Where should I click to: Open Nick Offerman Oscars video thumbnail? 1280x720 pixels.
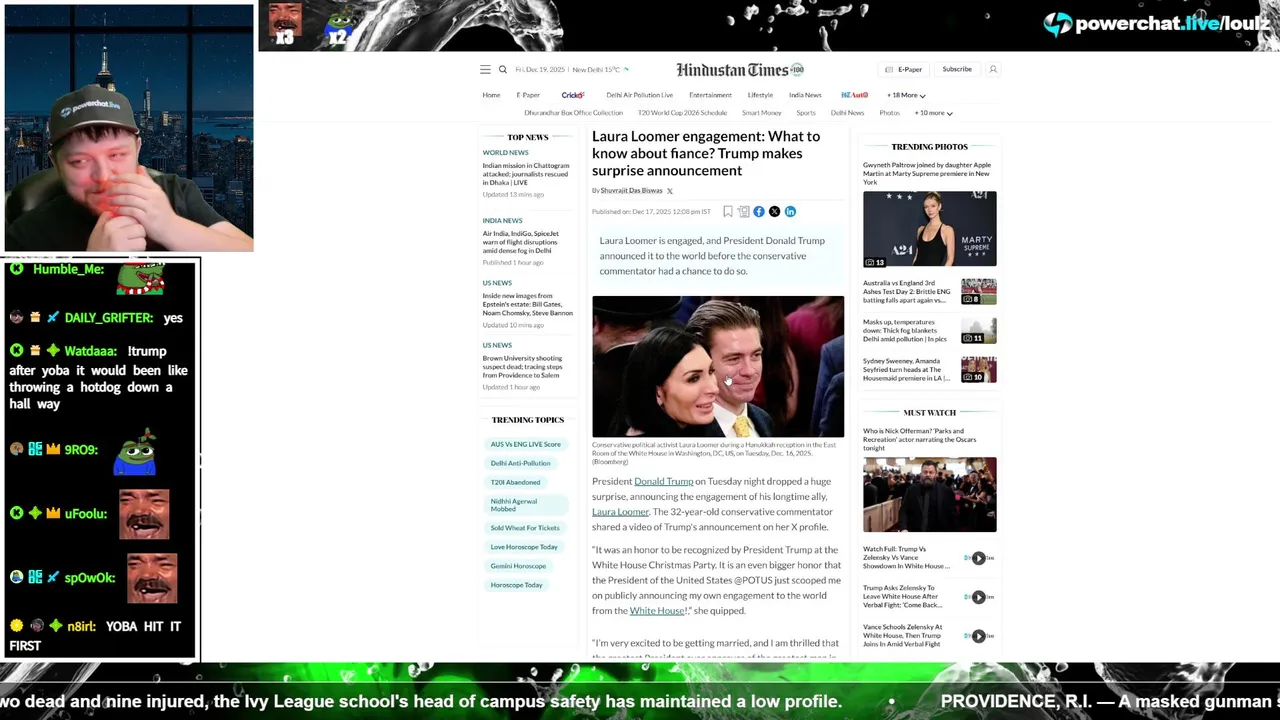point(930,495)
